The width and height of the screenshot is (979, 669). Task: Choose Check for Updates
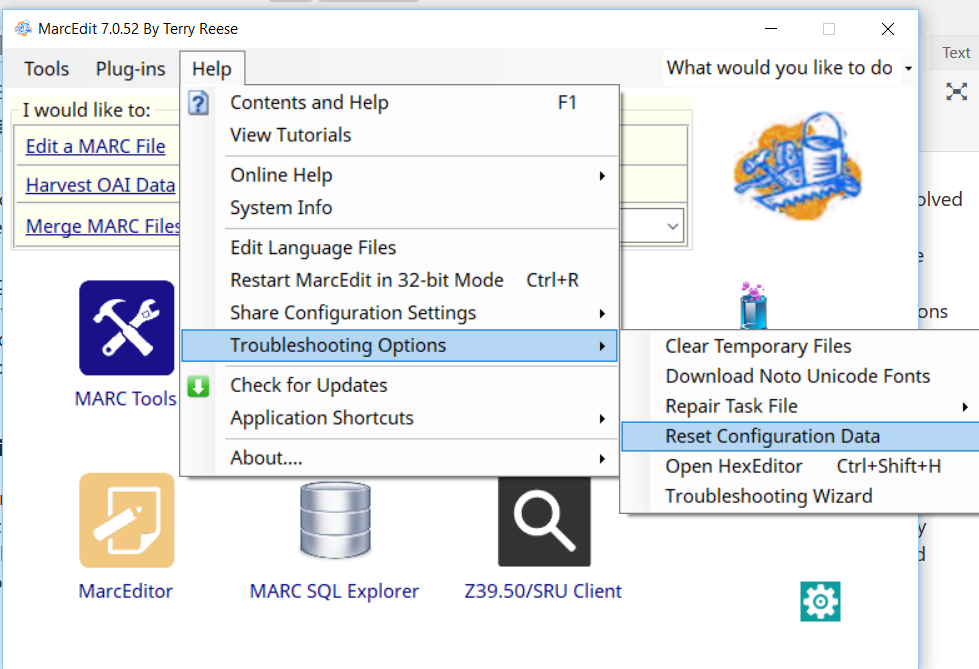400,385
